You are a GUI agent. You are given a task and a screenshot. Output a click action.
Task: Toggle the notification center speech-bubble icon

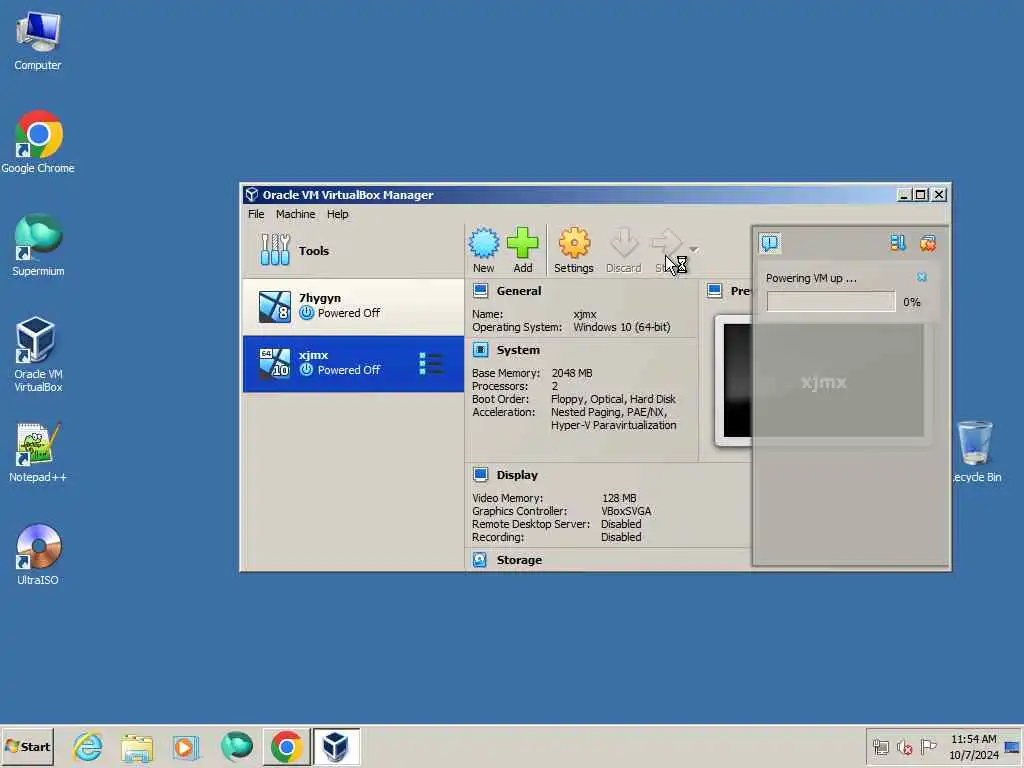click(770, 244)
